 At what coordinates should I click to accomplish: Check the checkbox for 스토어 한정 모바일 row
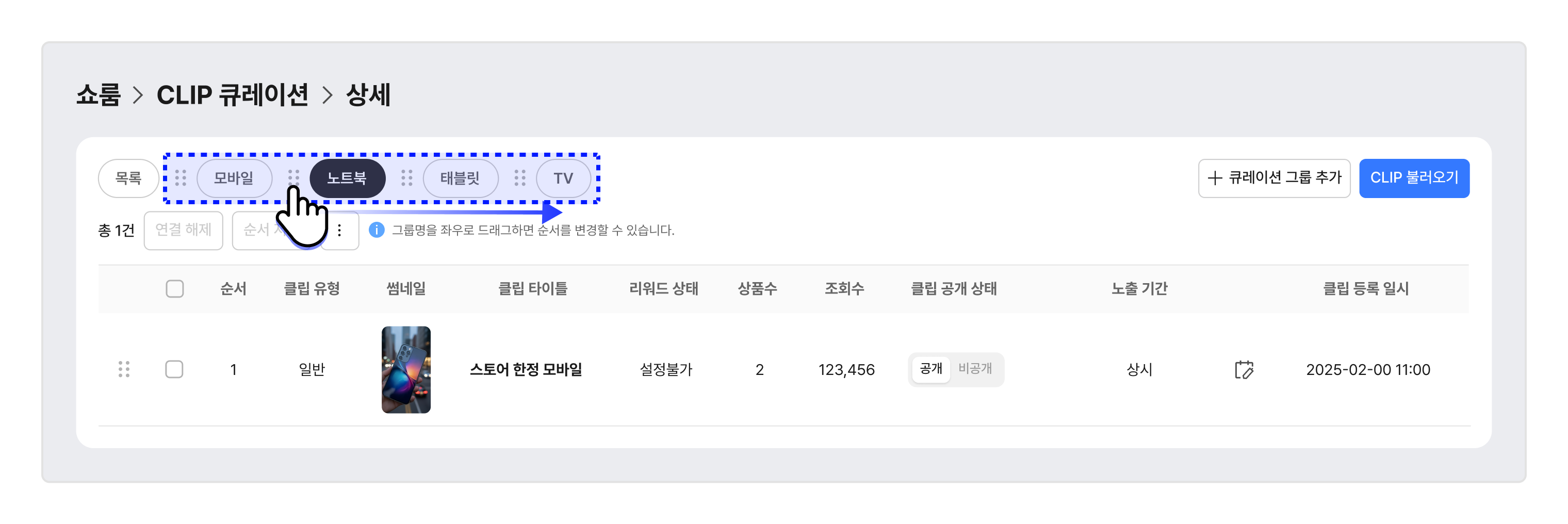(x=175, y=369)
